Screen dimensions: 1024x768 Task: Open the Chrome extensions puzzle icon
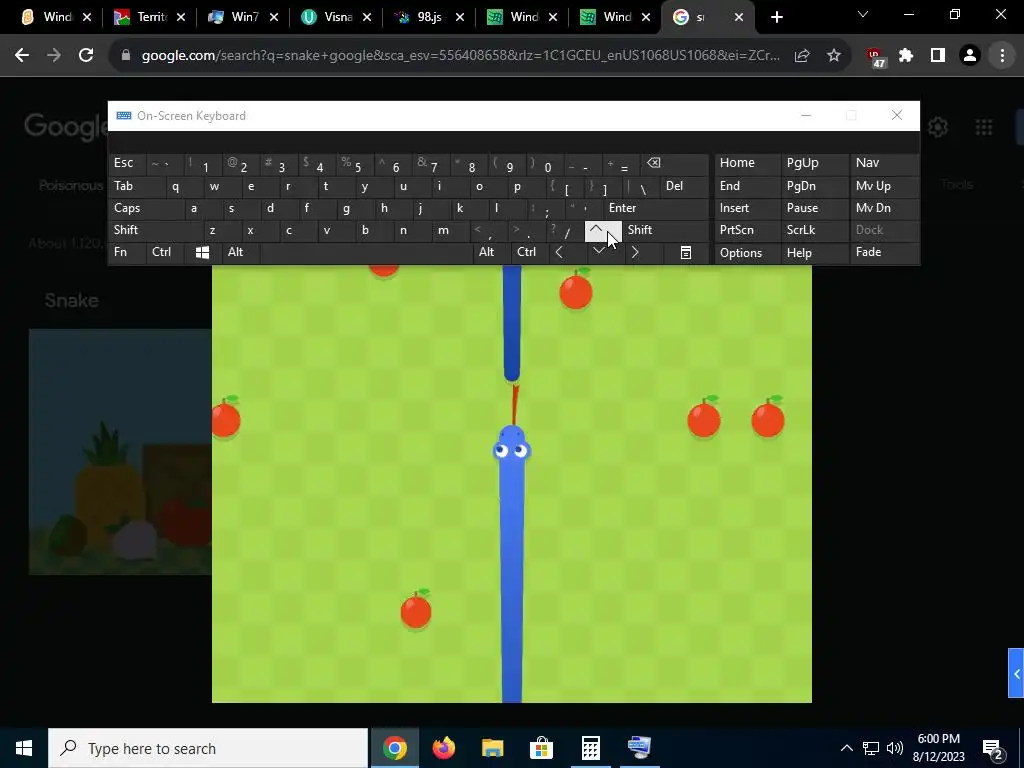tap(906, 56)
